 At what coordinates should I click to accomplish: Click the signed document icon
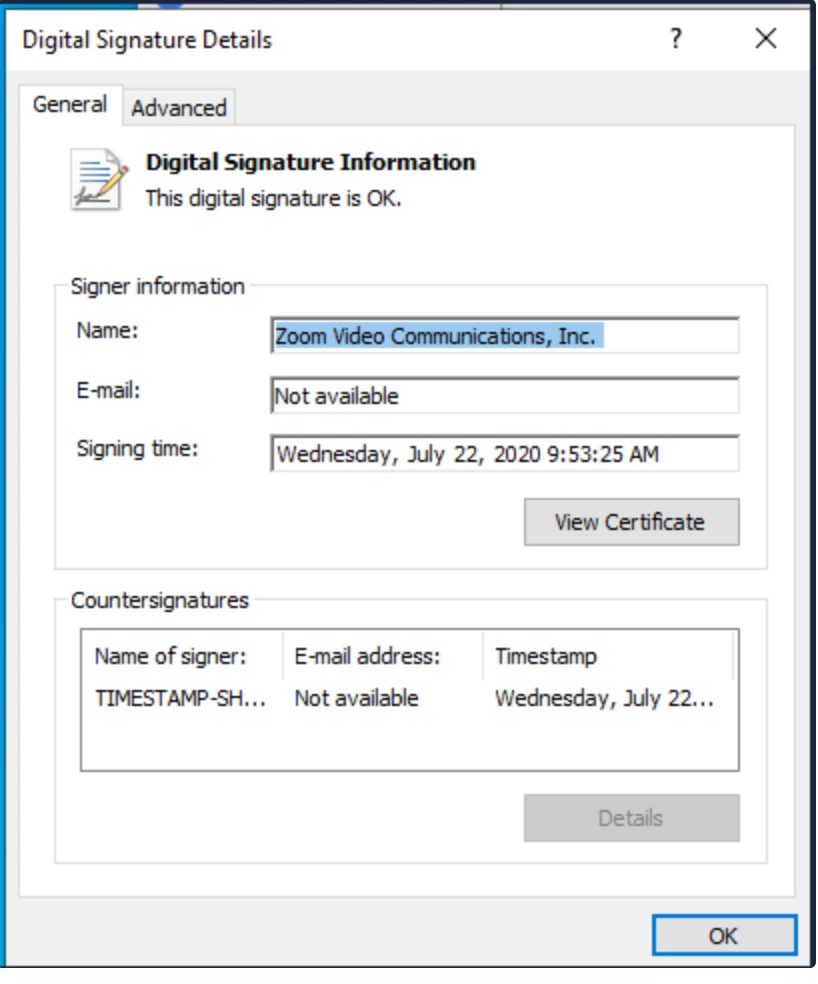(99, 179)
